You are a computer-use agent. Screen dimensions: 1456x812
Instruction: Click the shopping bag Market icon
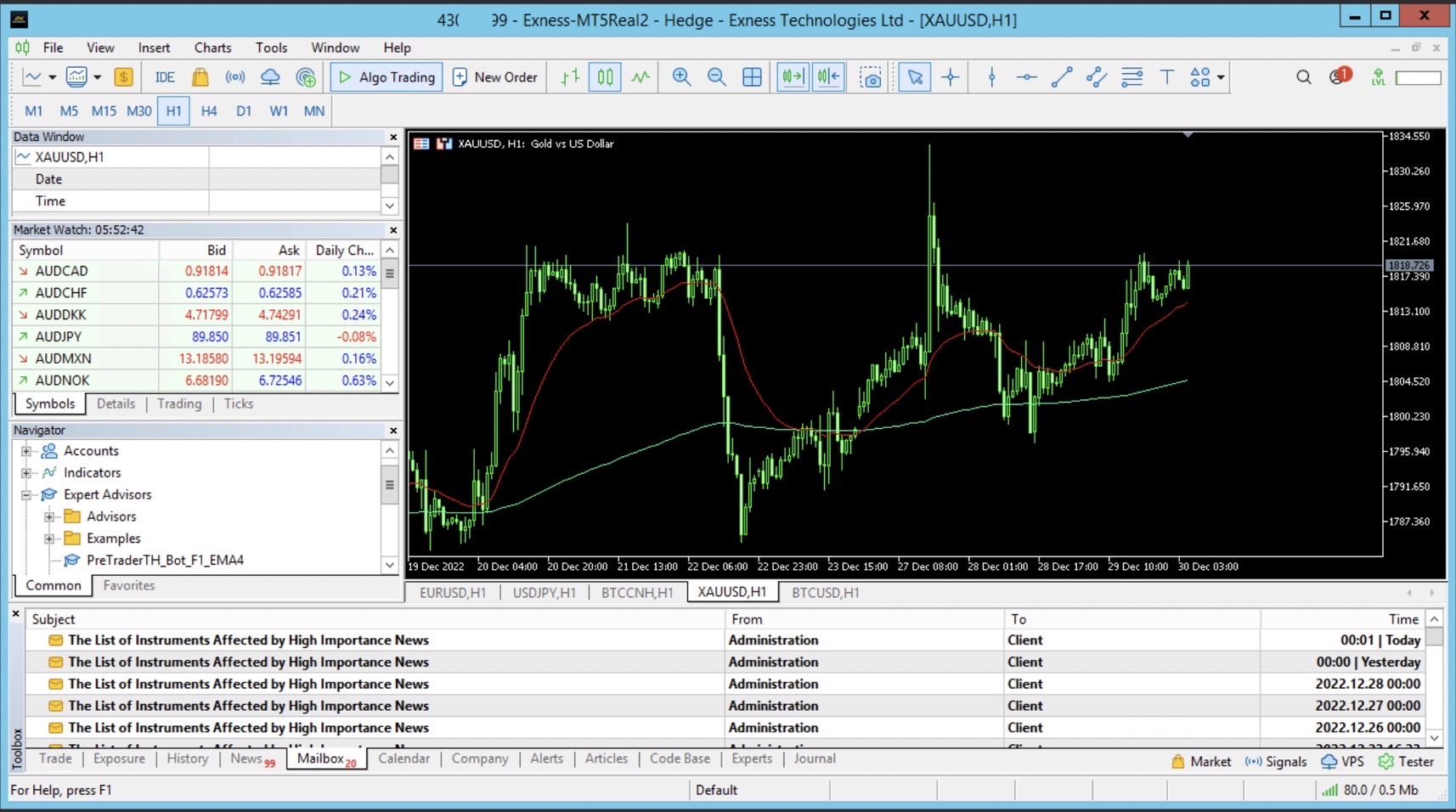click(200, 77)
